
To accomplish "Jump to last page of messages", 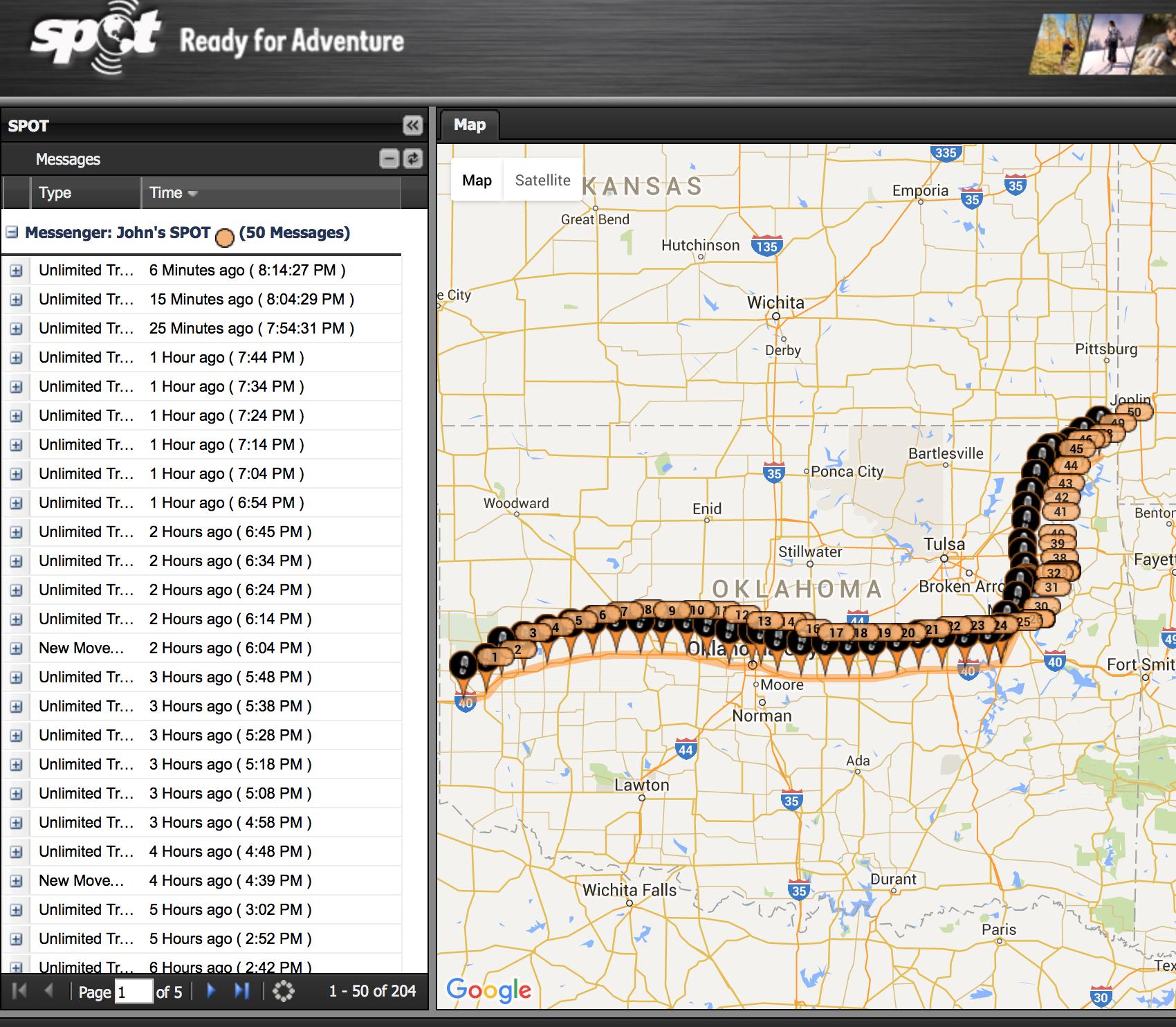I will pyautogui.click(x=241, y=991).
